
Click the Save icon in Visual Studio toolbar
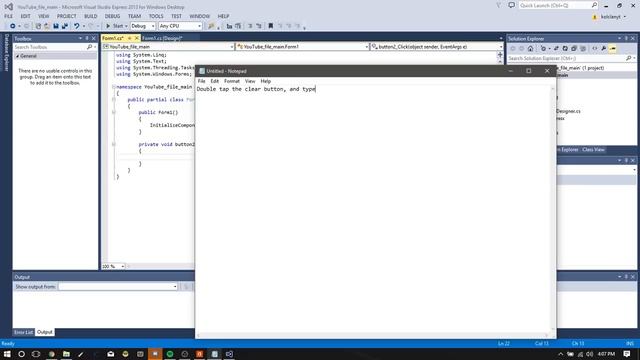click(x=56, y=26)
